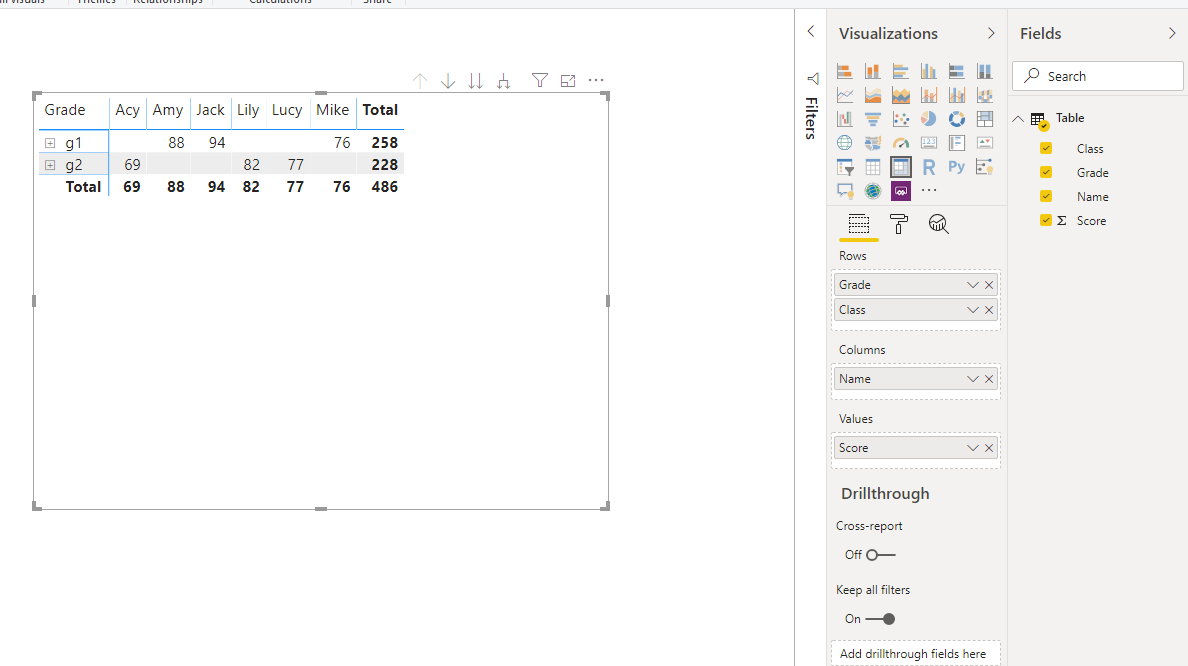Select the clustered bar chart visual

tap(901, 71)
